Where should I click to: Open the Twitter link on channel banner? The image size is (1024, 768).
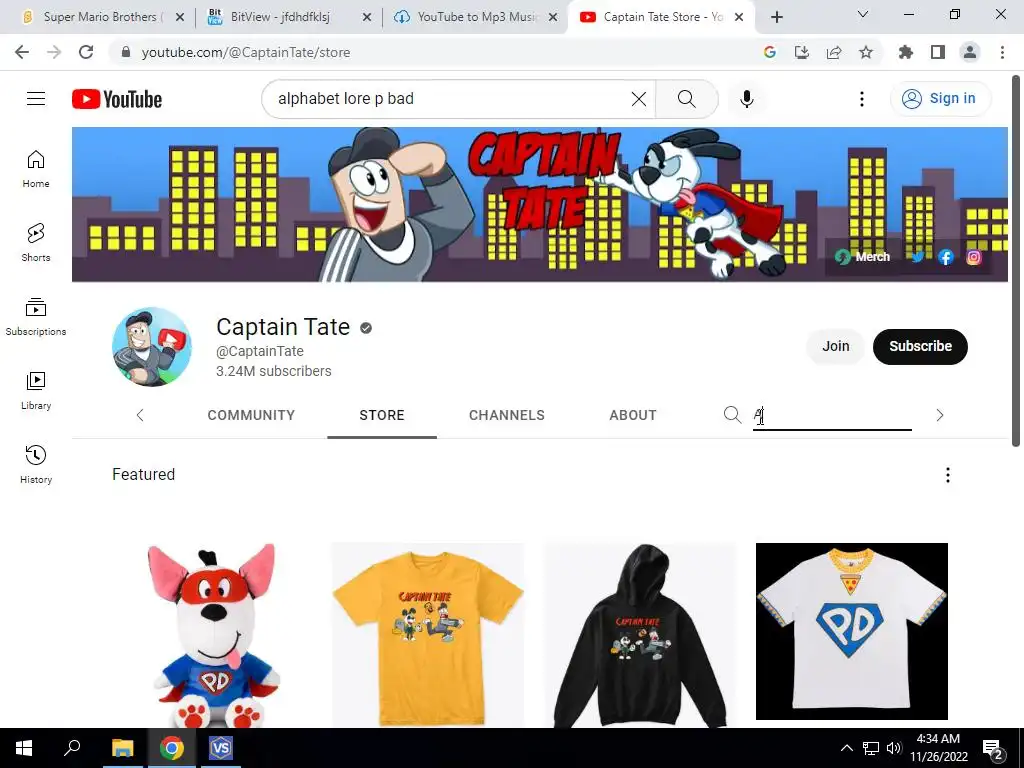pos(918,257)
